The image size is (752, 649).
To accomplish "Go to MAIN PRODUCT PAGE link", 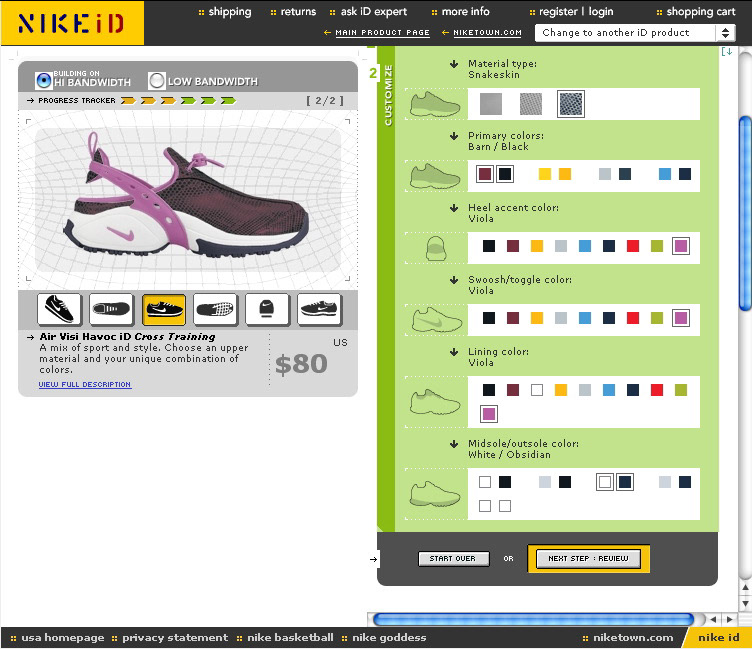I will (x=382, y=33).
